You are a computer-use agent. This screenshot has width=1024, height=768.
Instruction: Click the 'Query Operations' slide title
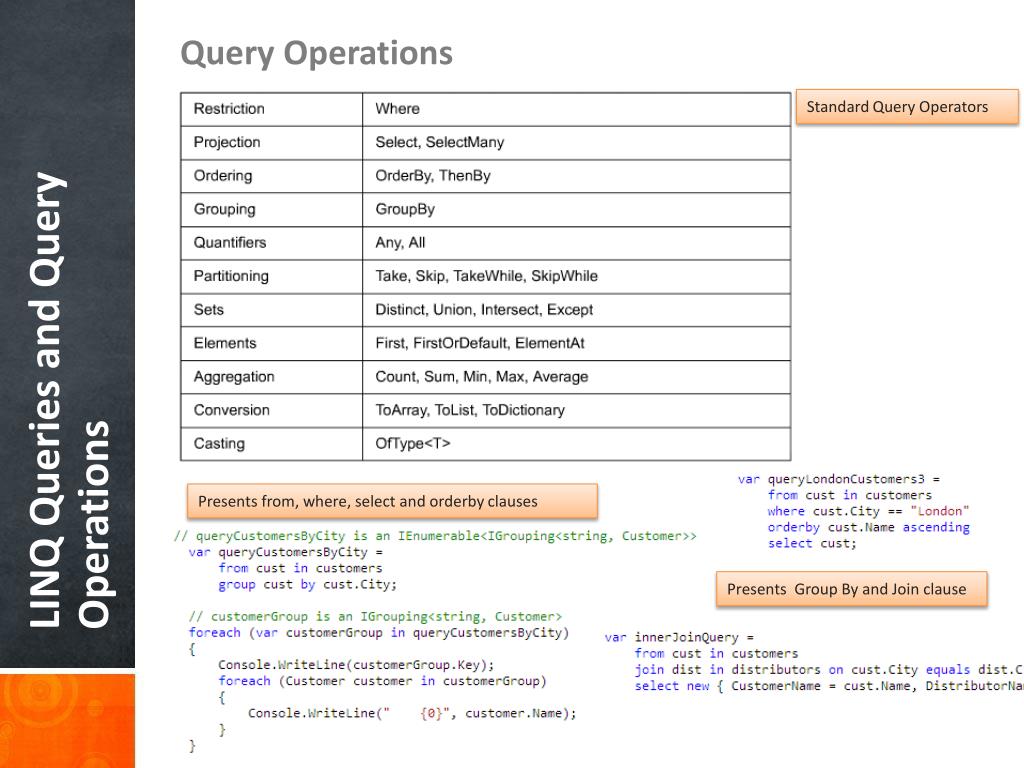click(x=316, y=54)
